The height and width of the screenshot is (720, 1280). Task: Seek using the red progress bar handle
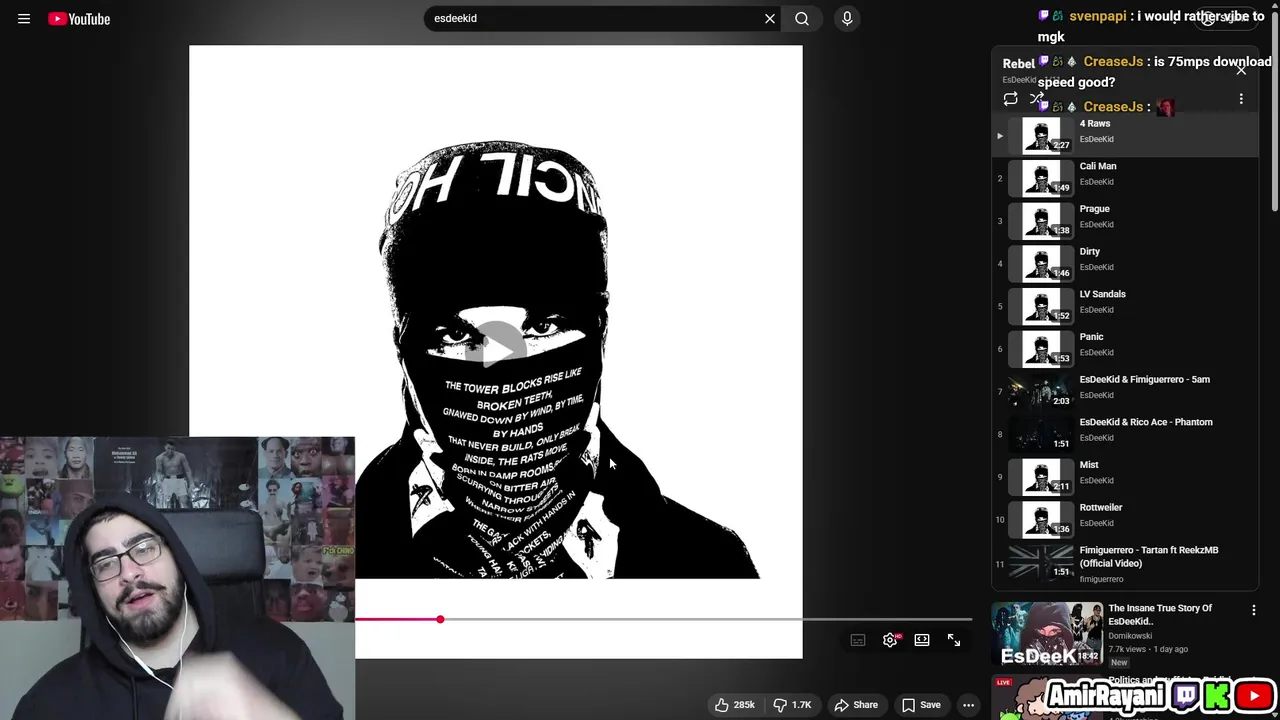click(440, 620)
